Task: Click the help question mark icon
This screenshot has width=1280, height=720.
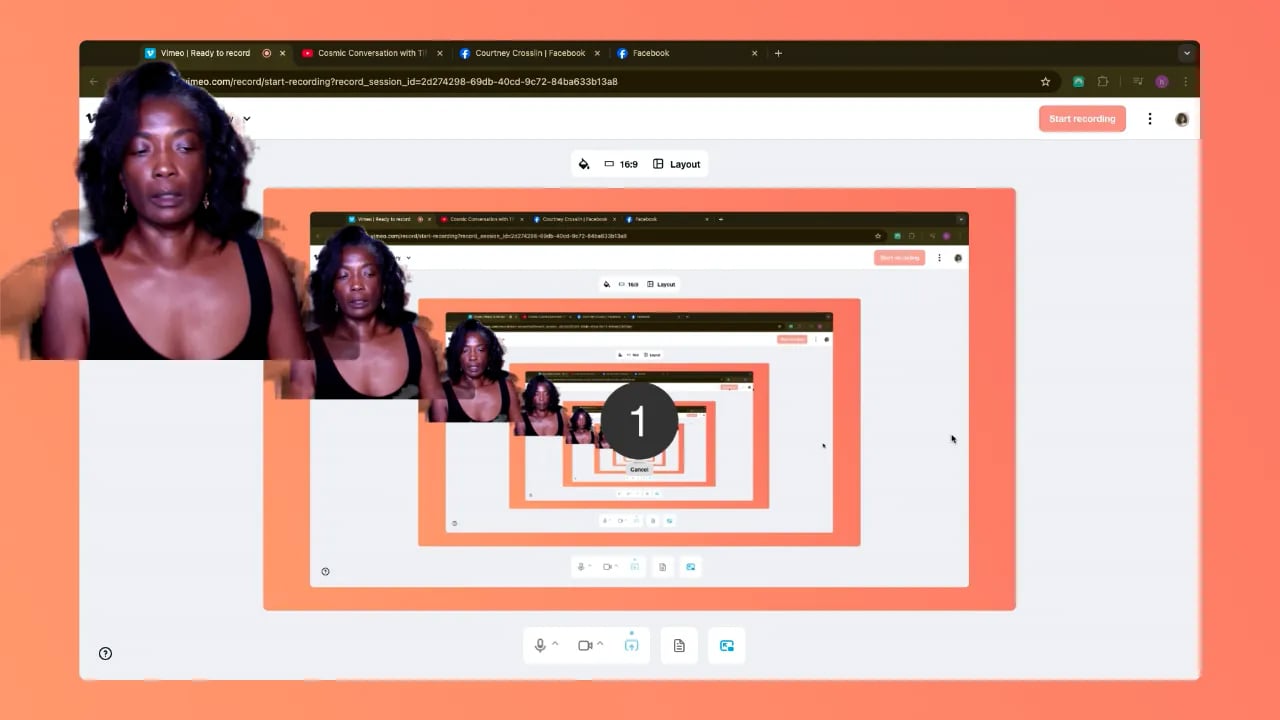Action: point(106,654)
